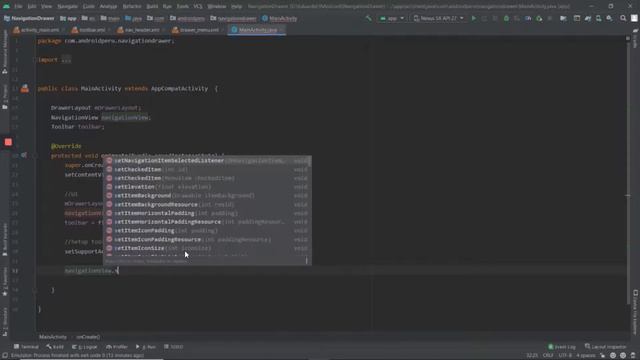Choose setItemHorizontalPaddingResource suggestion
The height and width of the screenshot is (360, 640).
pos(207,222)
